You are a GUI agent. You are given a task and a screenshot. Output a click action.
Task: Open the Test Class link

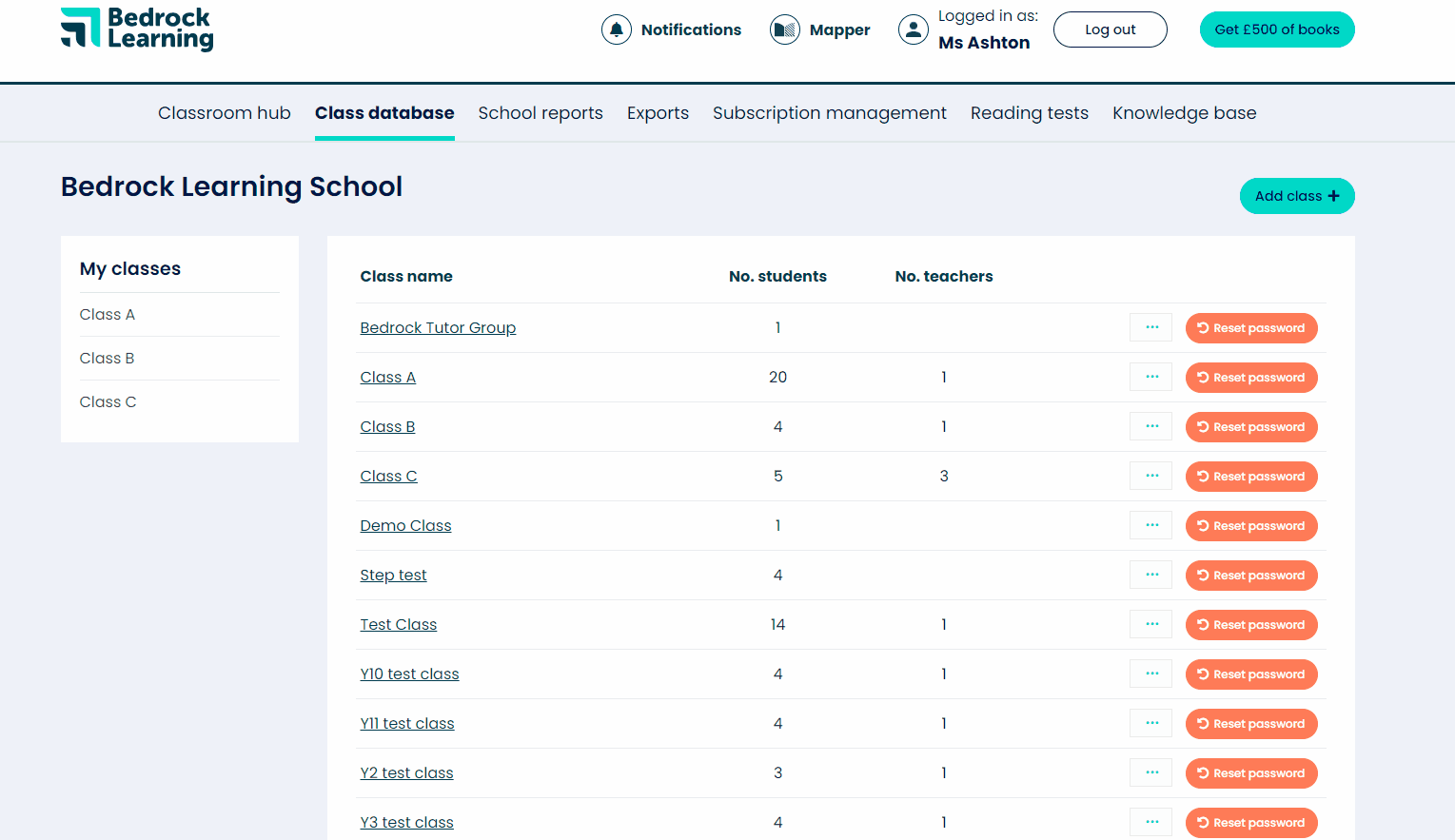(398, 624)
